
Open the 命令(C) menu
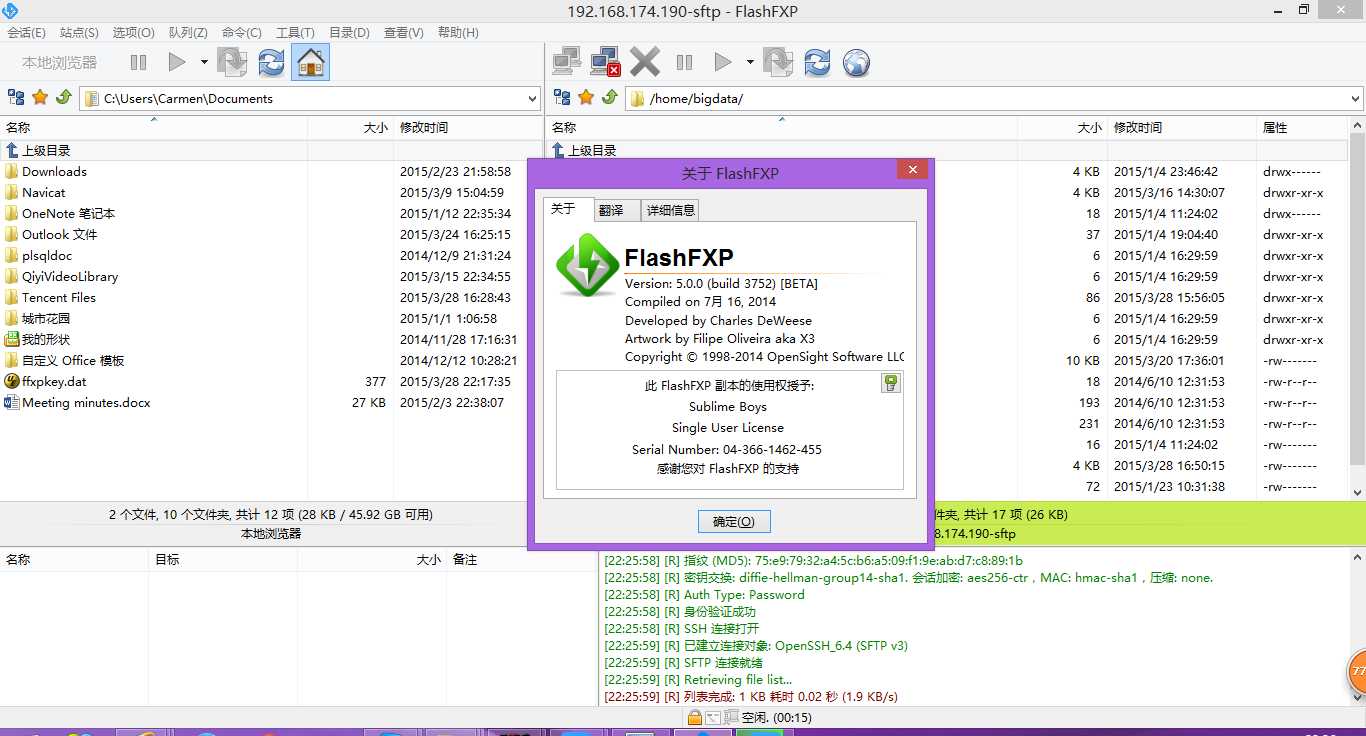click(242, 32)
